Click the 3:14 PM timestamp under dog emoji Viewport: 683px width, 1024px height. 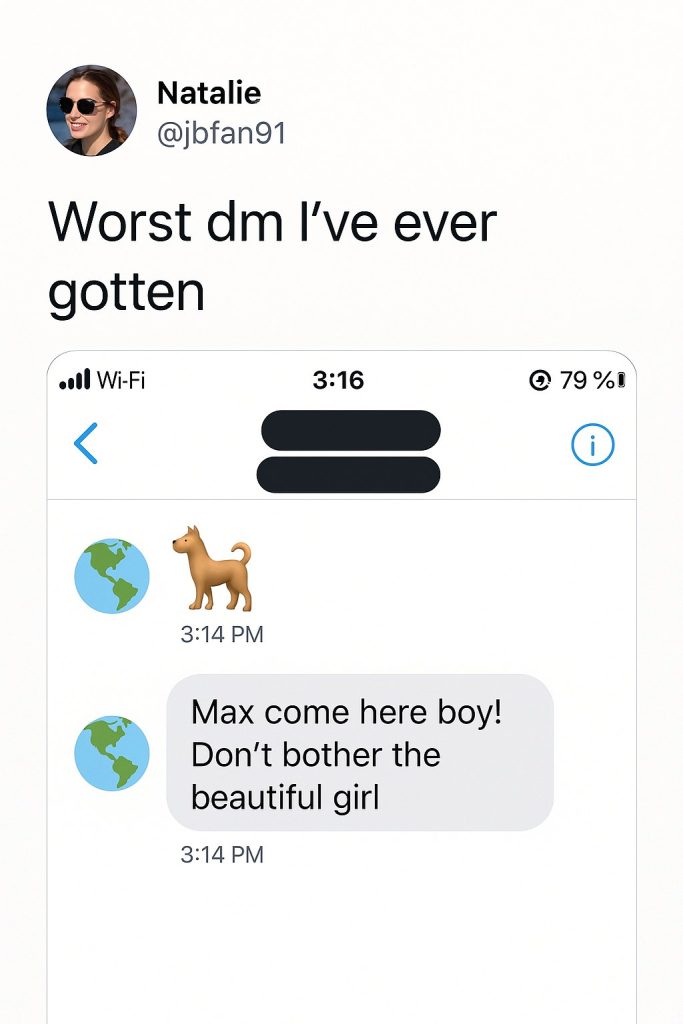click(x=222, y=634)
